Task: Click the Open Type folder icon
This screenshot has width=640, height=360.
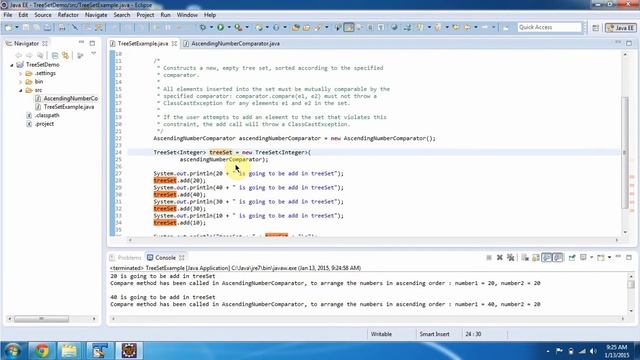Action: pos(296,27)
